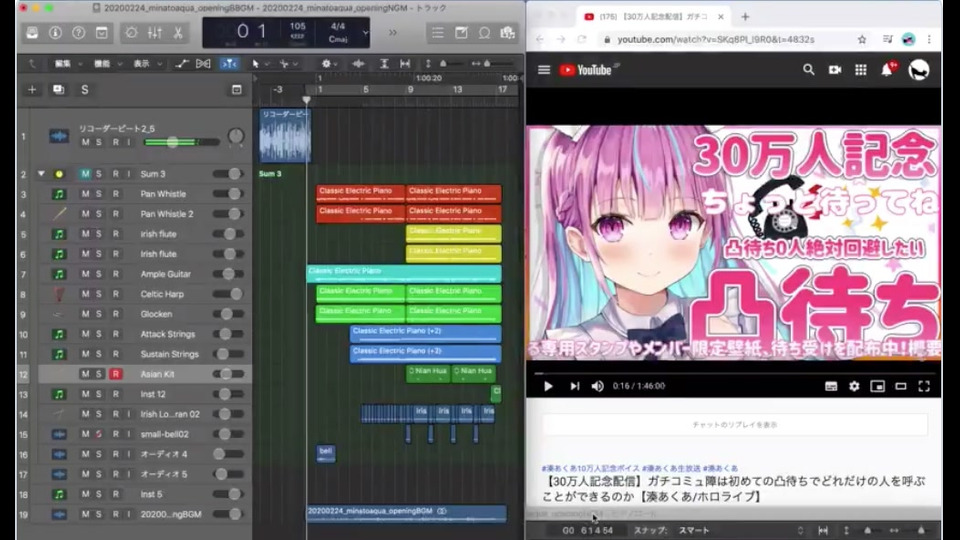Open the gear settings dropdown in tracks toolbar

[329, 64]
